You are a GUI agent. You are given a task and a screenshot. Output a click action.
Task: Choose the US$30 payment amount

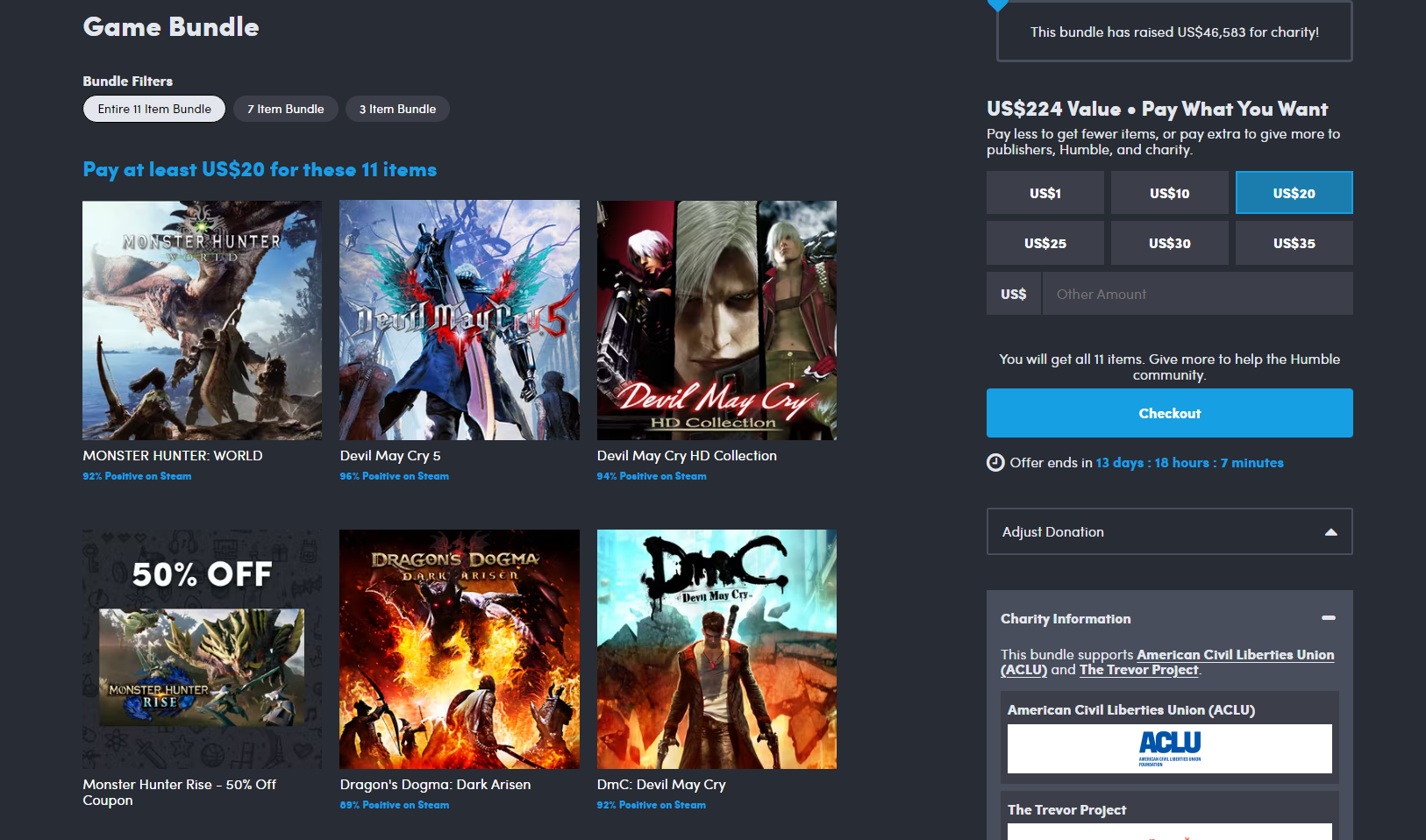pyautogui.click(x=1170, y=243)
